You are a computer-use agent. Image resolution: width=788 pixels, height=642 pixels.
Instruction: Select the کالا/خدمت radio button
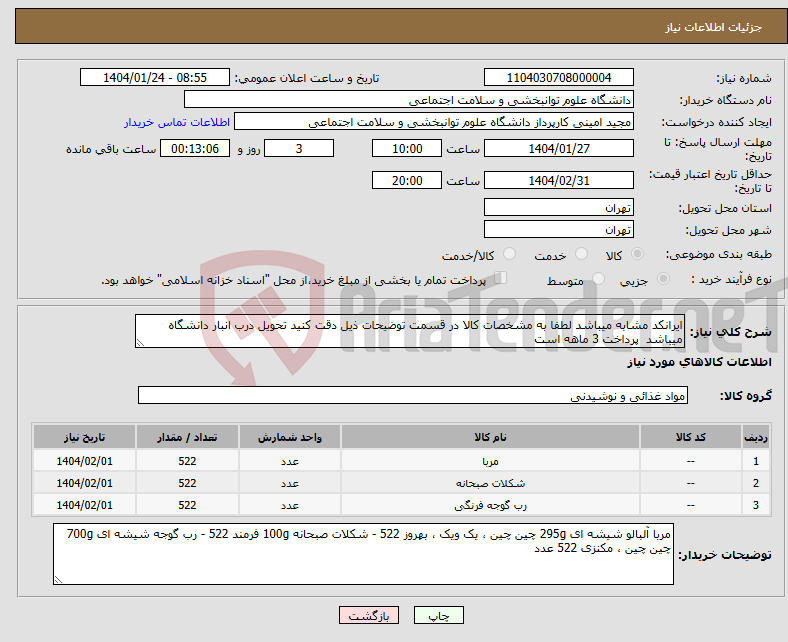pos(509,254)
